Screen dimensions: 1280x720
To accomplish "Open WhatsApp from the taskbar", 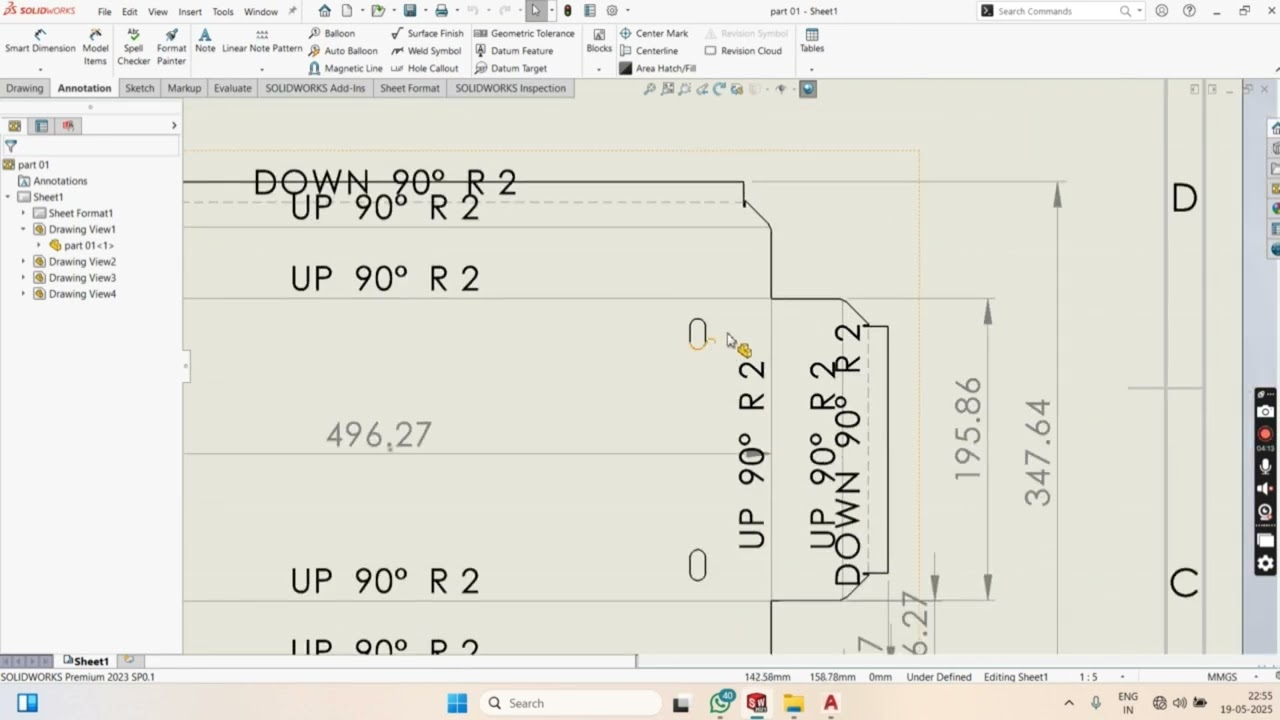I will click(x=720, y=703).
